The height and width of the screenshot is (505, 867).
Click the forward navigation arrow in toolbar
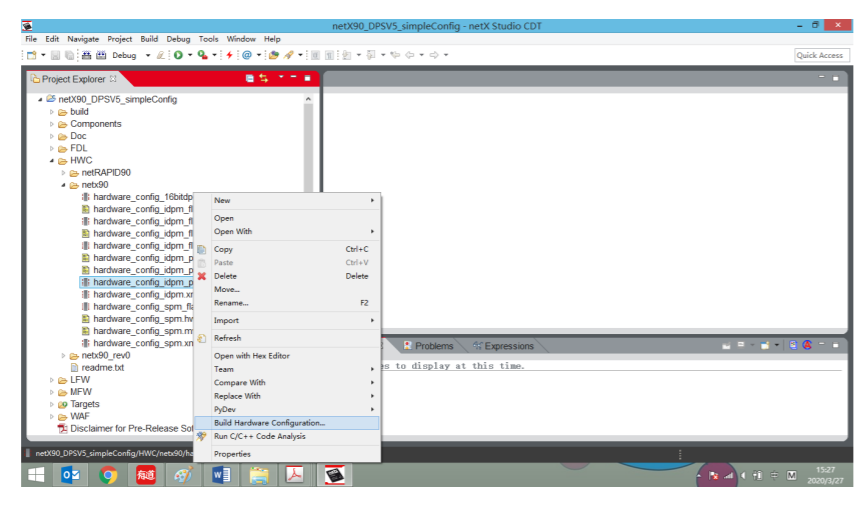[x=434, y=55]
